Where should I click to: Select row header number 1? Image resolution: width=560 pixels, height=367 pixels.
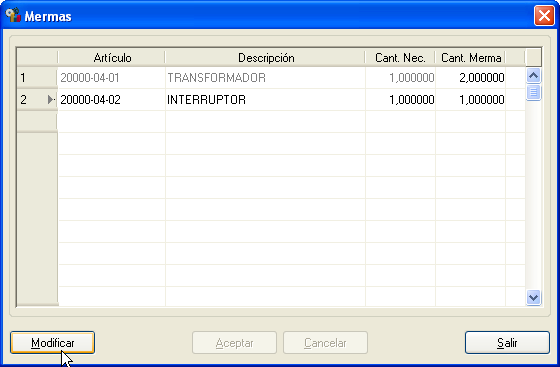pos(37,77)
